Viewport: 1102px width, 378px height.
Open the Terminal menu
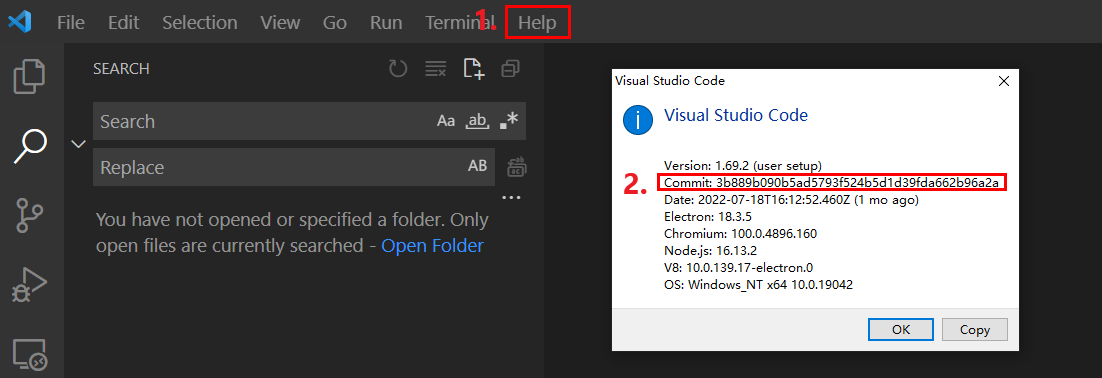(460, 22)
